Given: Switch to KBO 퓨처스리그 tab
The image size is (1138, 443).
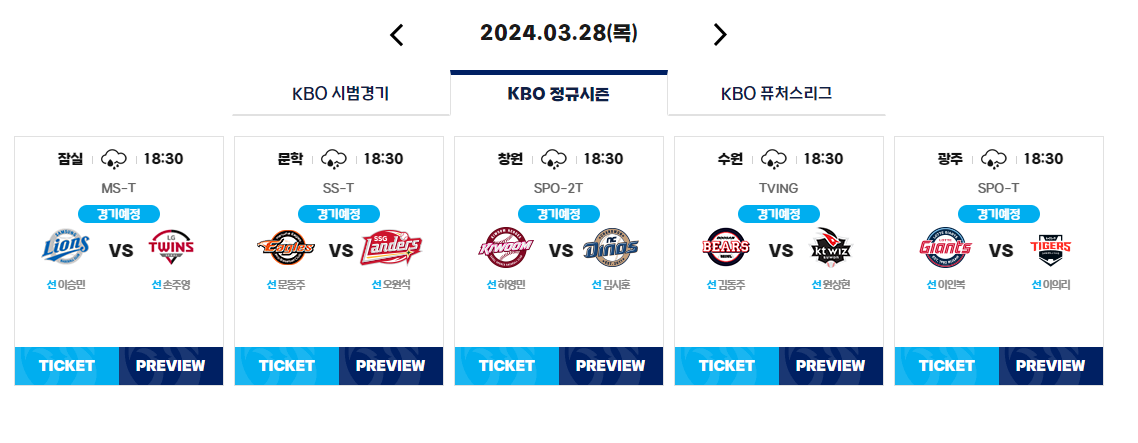Looking at the screenshot, I should click(777, 94).
